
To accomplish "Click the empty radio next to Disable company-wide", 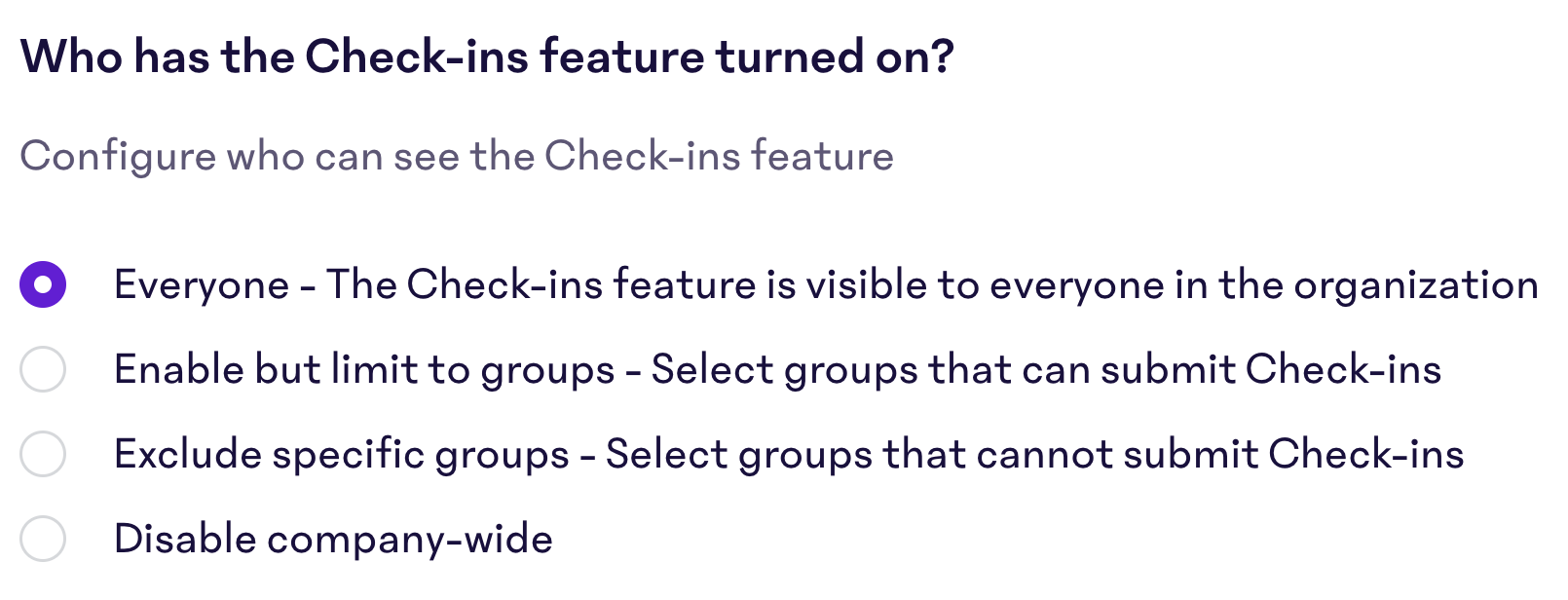I will point(43,538).
